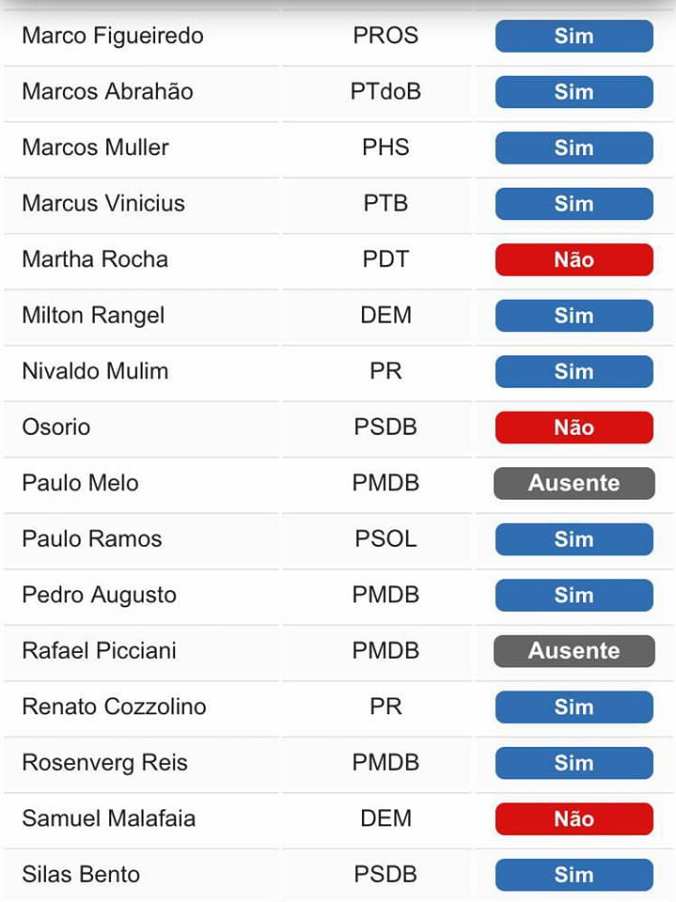This screenshot has width=676, height=902.
Task: Select the name Paulo Melo
Action: pyautogui.click(x=79, y=483)
